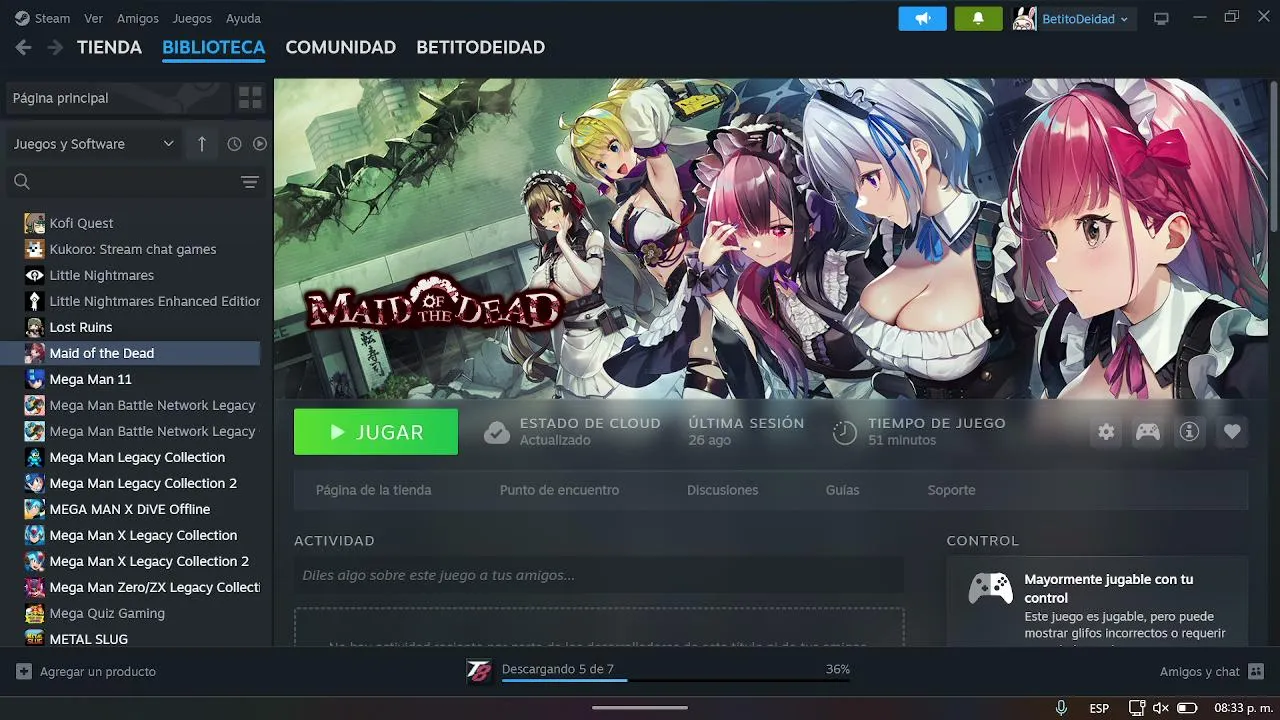The height and width of the screenshot is (720, 1280).
Task: Launch Big Picture mode from the monitor icon
Action: [1161, 18]
